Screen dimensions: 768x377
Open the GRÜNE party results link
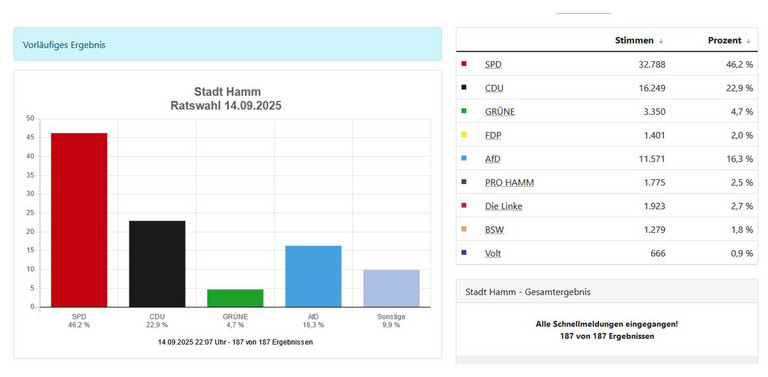(x=500, y=112)
